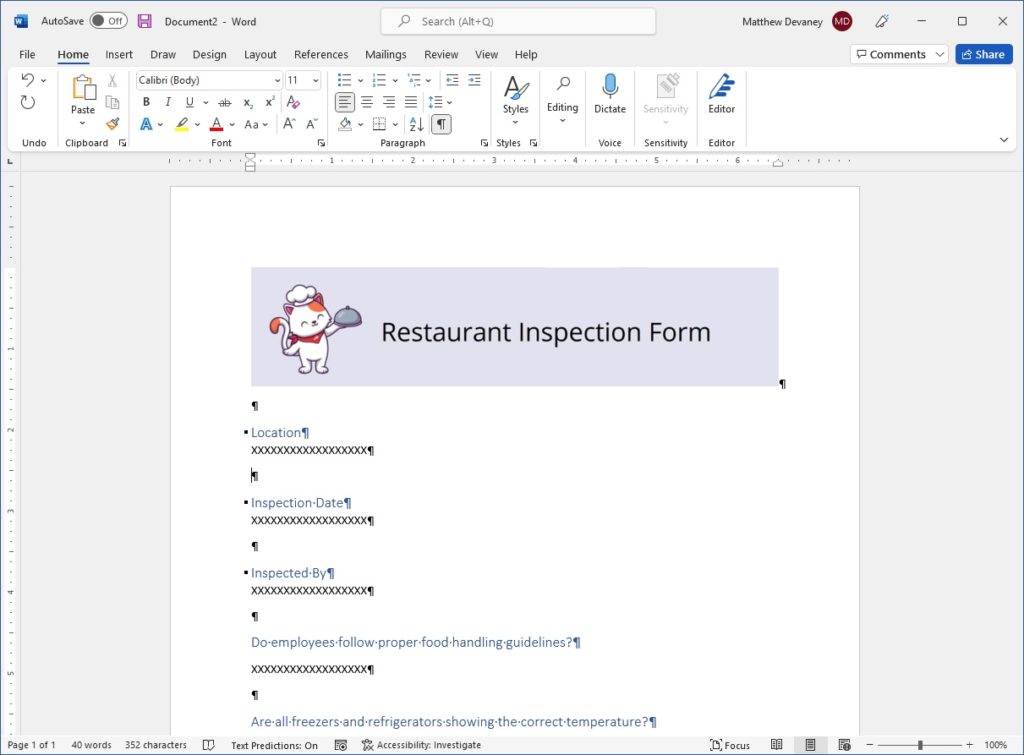
Task: Click the Save disk icon in title bar
Action: (x=144, y=21)
